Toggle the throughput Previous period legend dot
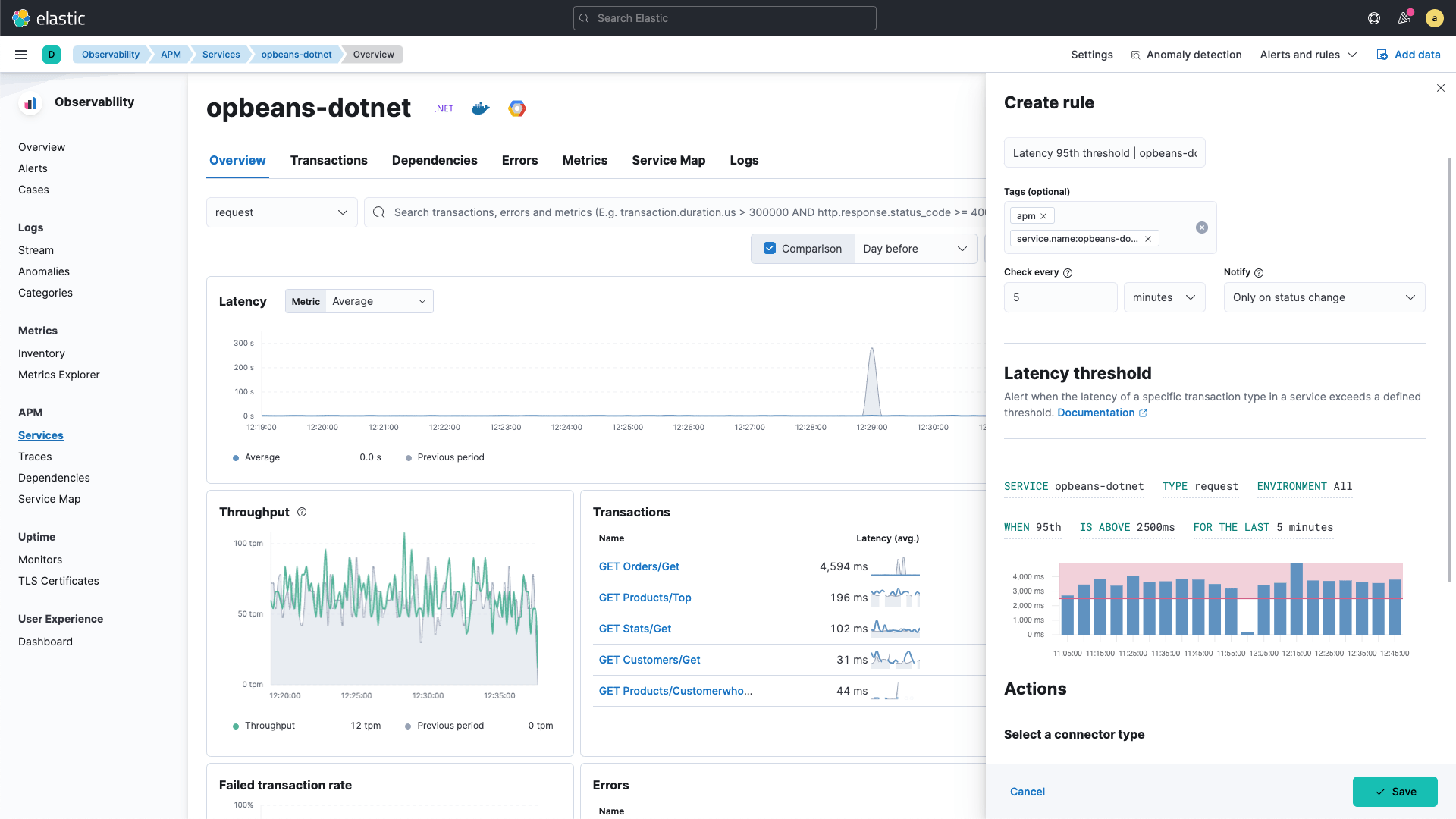This screenshot has width=1456, height=819. 408,726
